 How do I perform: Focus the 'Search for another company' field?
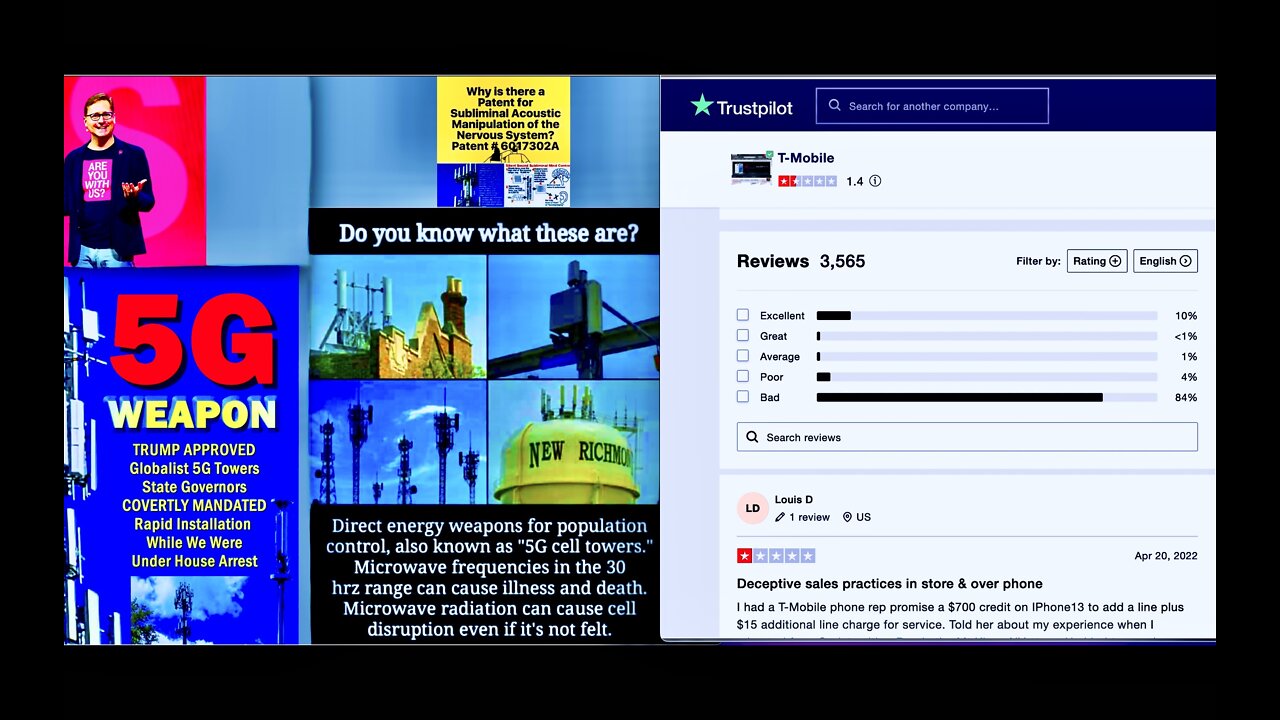(932, 106)
